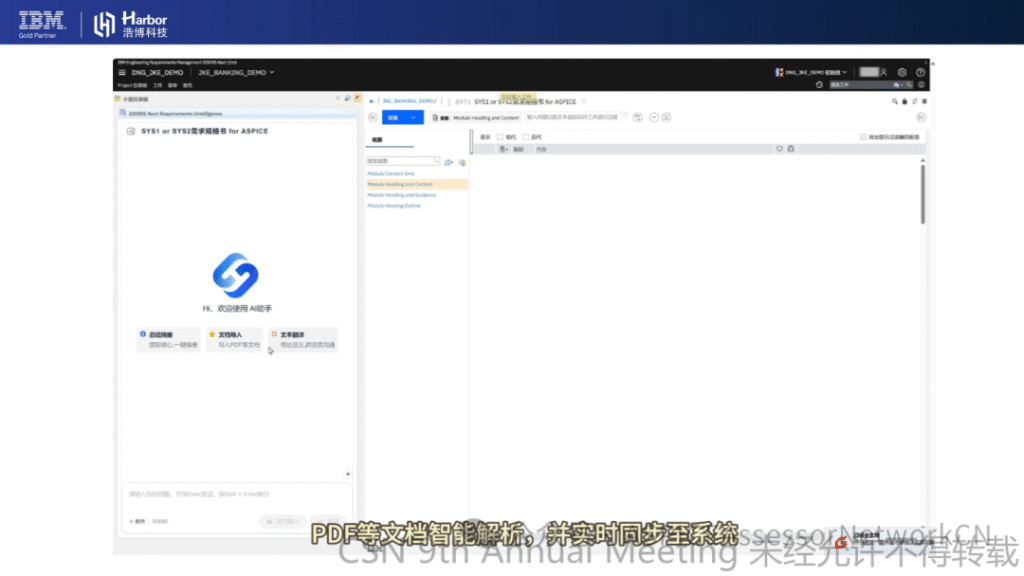Click the module filter text input
Screen dimensions: 1024x576
point(573,118)
